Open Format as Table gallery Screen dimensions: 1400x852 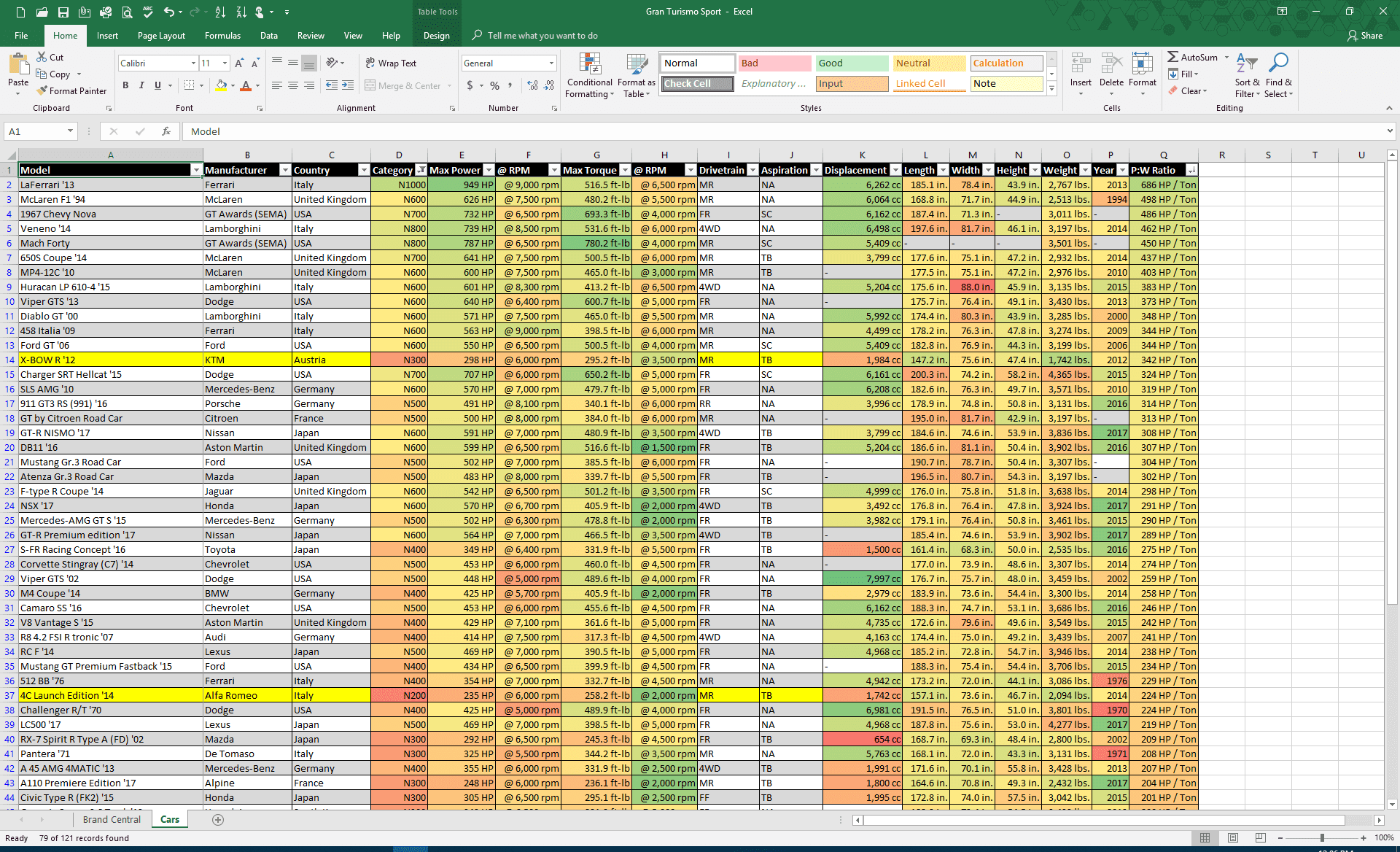(637, 74)
